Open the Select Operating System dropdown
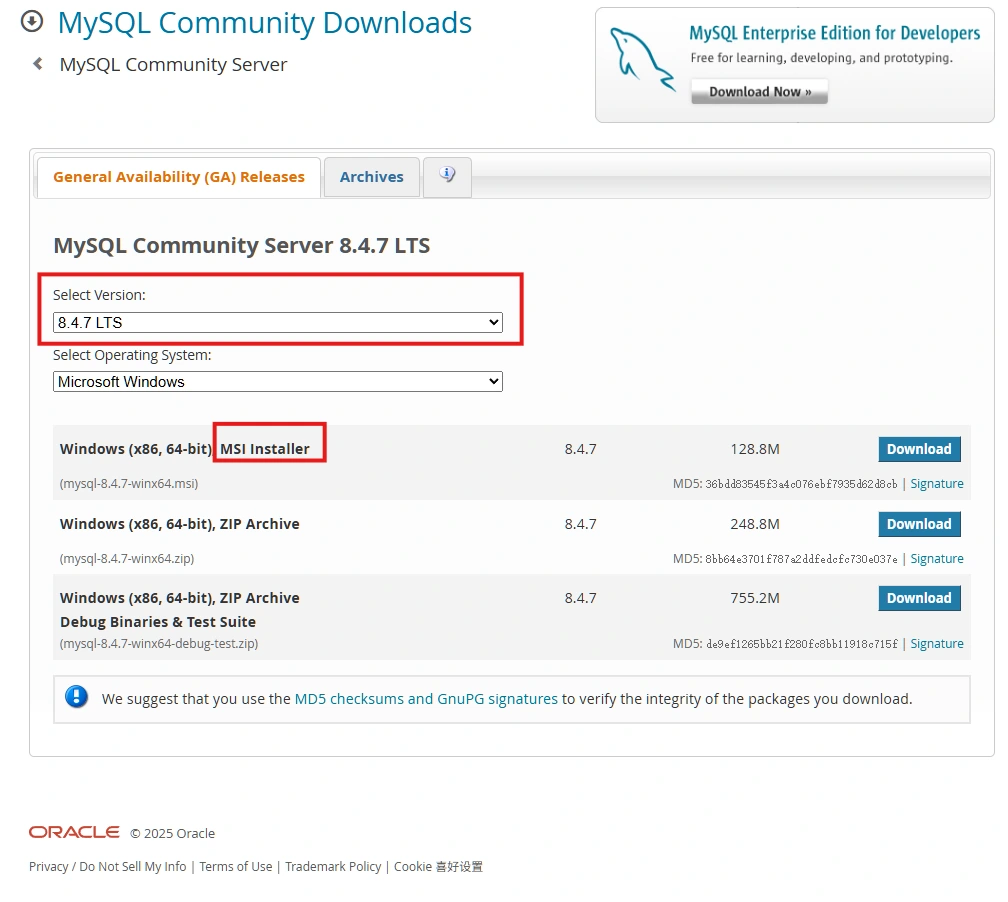The height and width of the screenshot is (902, 1008). click(x=277, y=382)
